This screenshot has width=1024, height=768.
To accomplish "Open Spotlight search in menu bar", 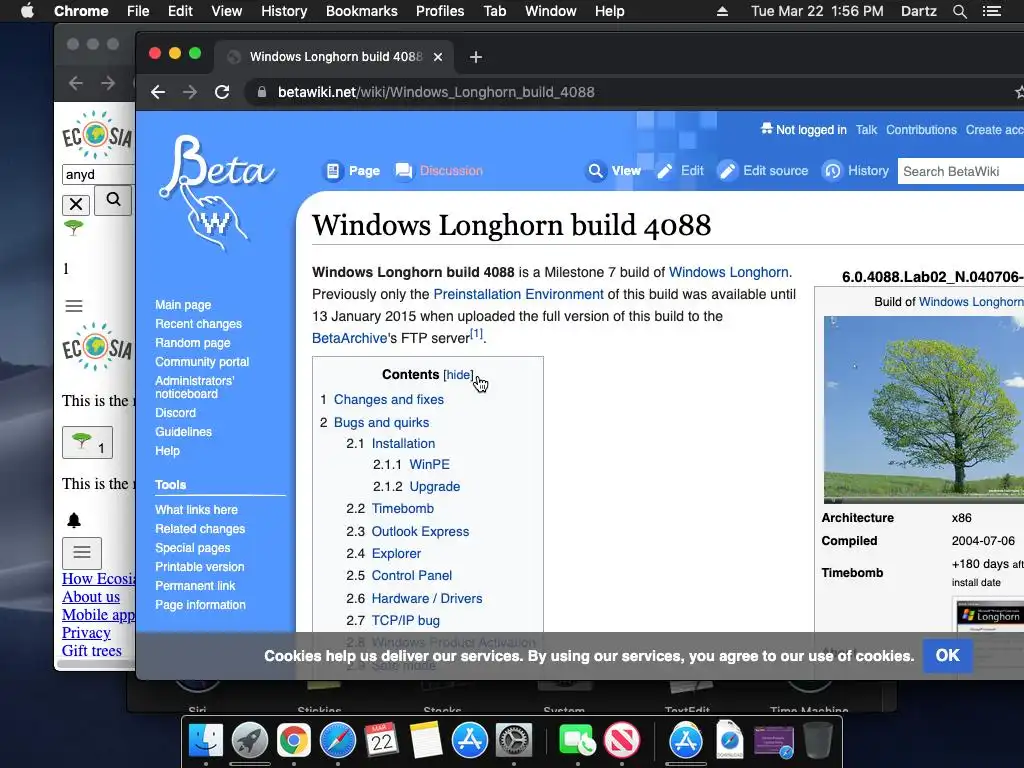I will pyautogui.click(x=959, y=11).
